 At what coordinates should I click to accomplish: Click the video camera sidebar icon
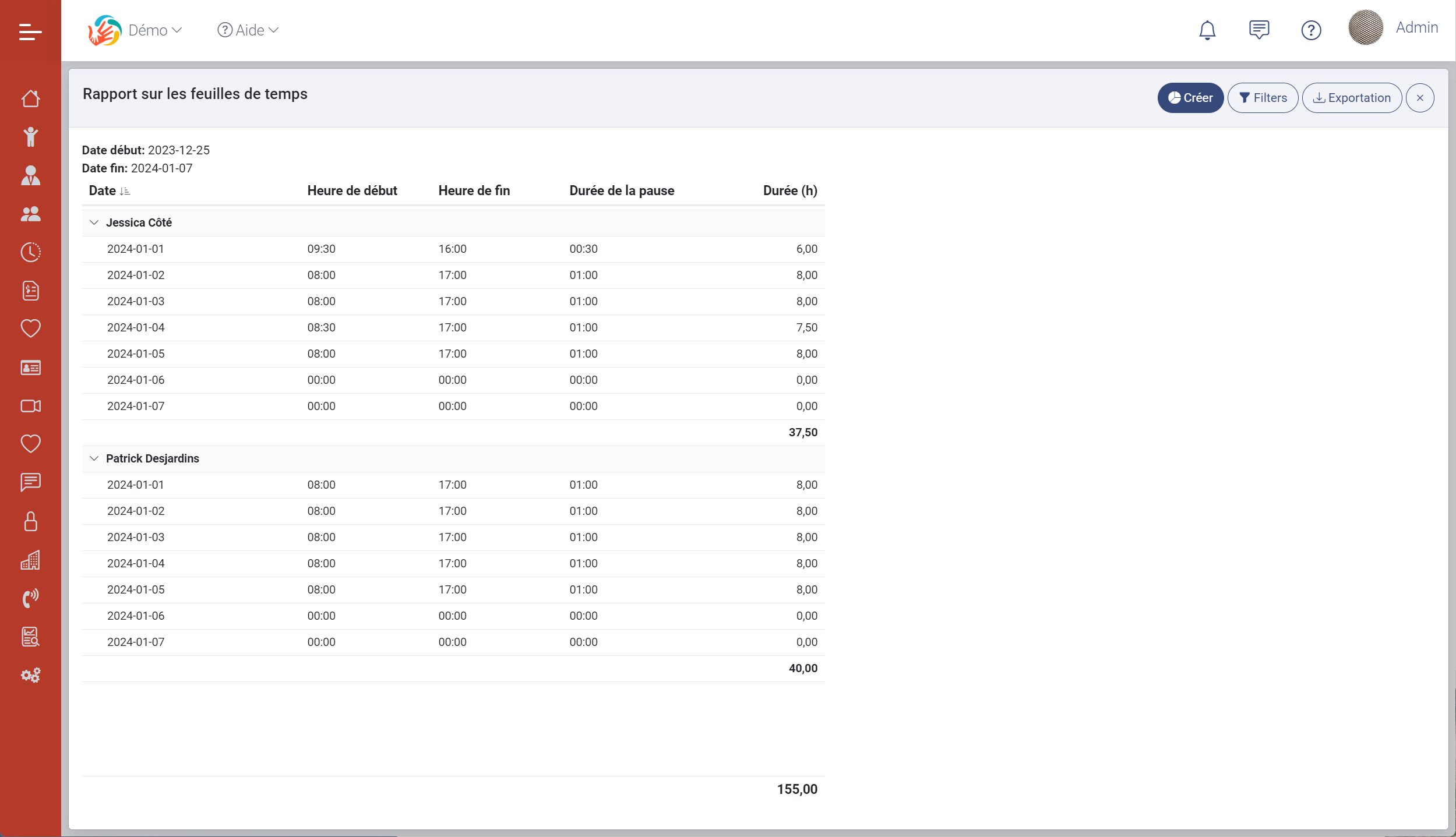pos(30,406)
